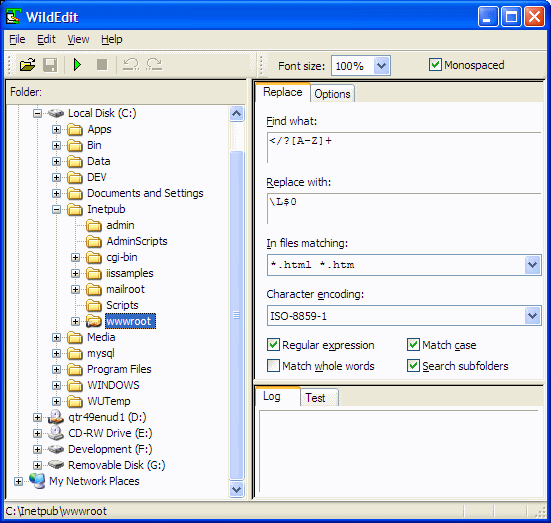The width and height of the screenshot is (551, 523).
Task: Select the Replace tab
Action: [283, 92]
